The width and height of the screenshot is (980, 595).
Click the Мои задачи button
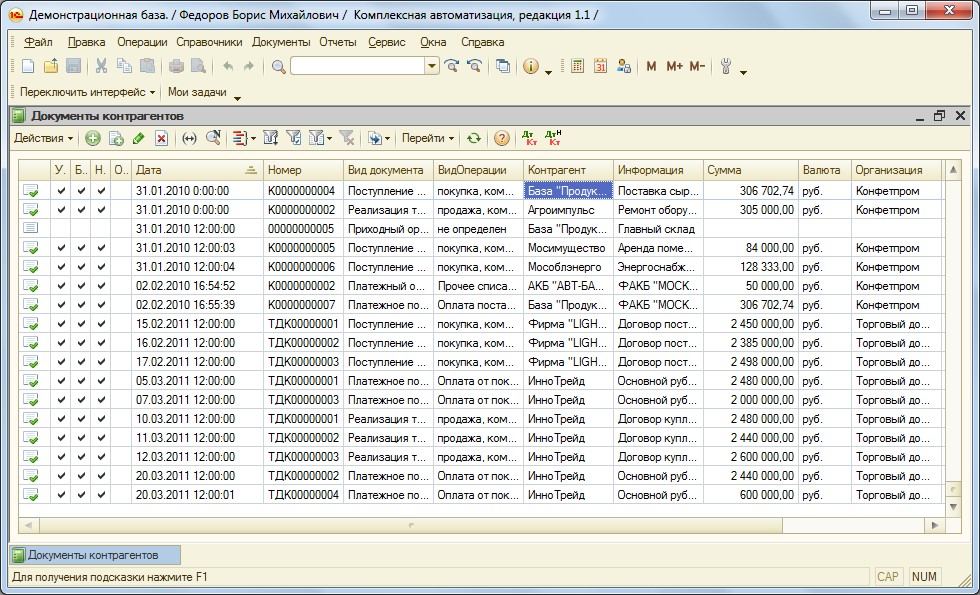pos(198,92)
